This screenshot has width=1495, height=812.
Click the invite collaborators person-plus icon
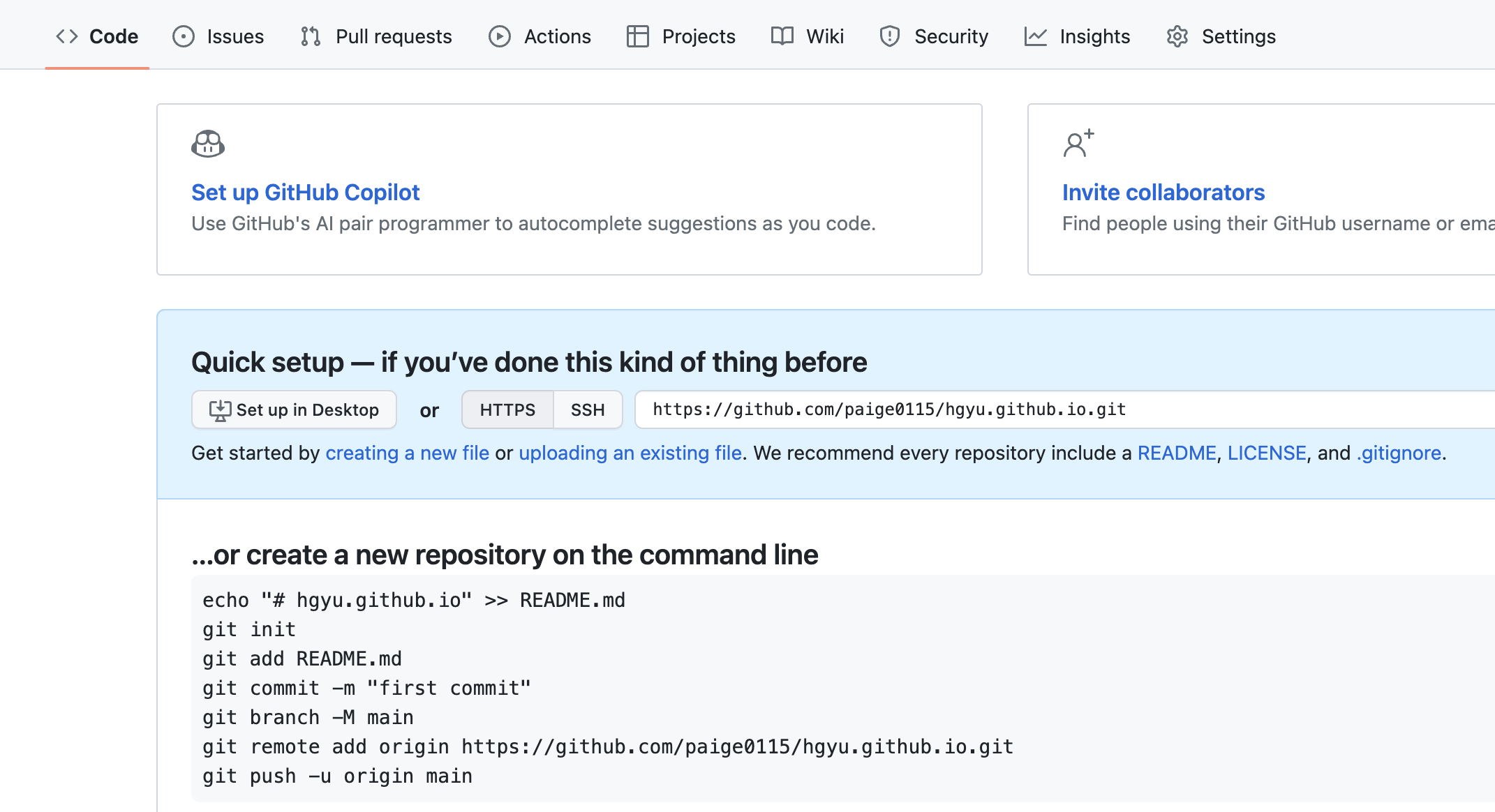click(1078, 144)
